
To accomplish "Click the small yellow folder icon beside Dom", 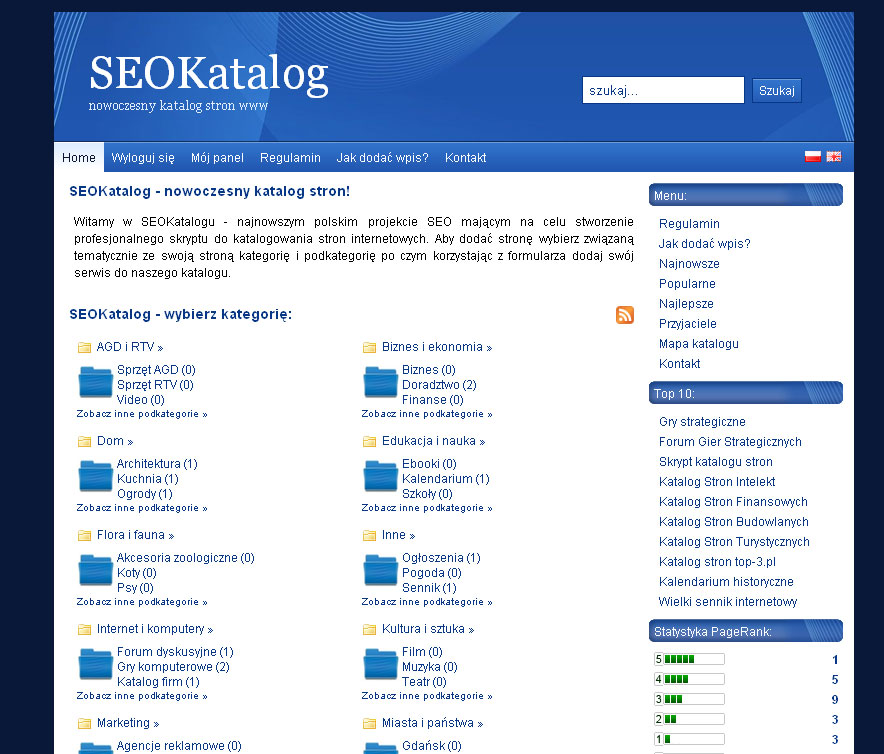I will (x=84, y=441).
